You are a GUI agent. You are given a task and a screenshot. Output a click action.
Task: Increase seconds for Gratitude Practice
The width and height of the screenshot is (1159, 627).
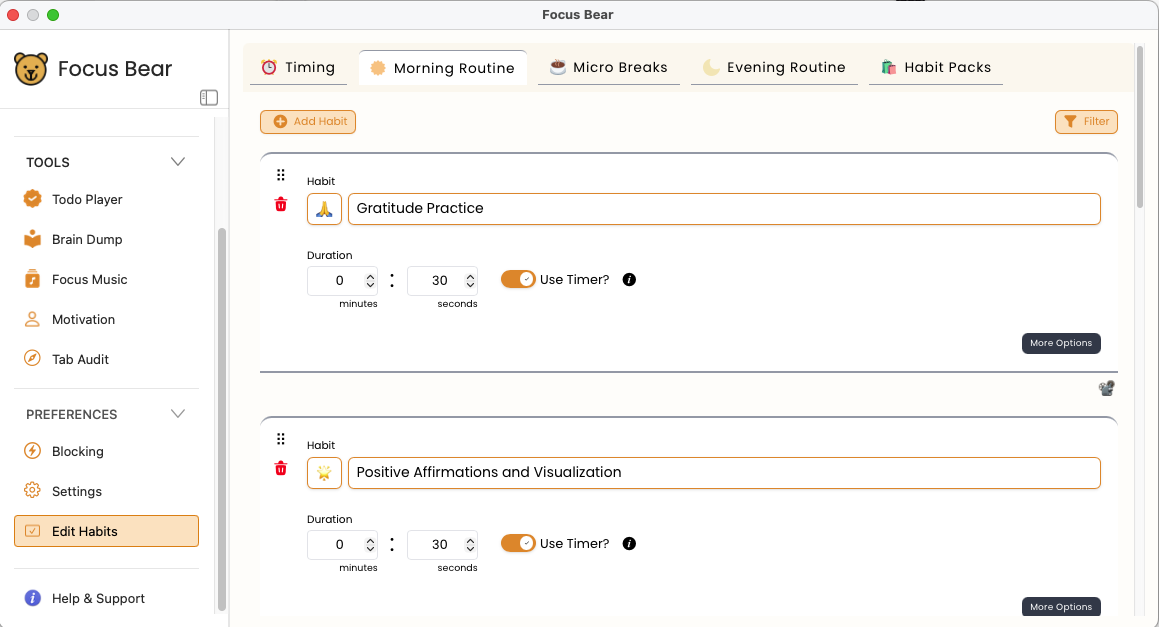[x=470, y=276]
